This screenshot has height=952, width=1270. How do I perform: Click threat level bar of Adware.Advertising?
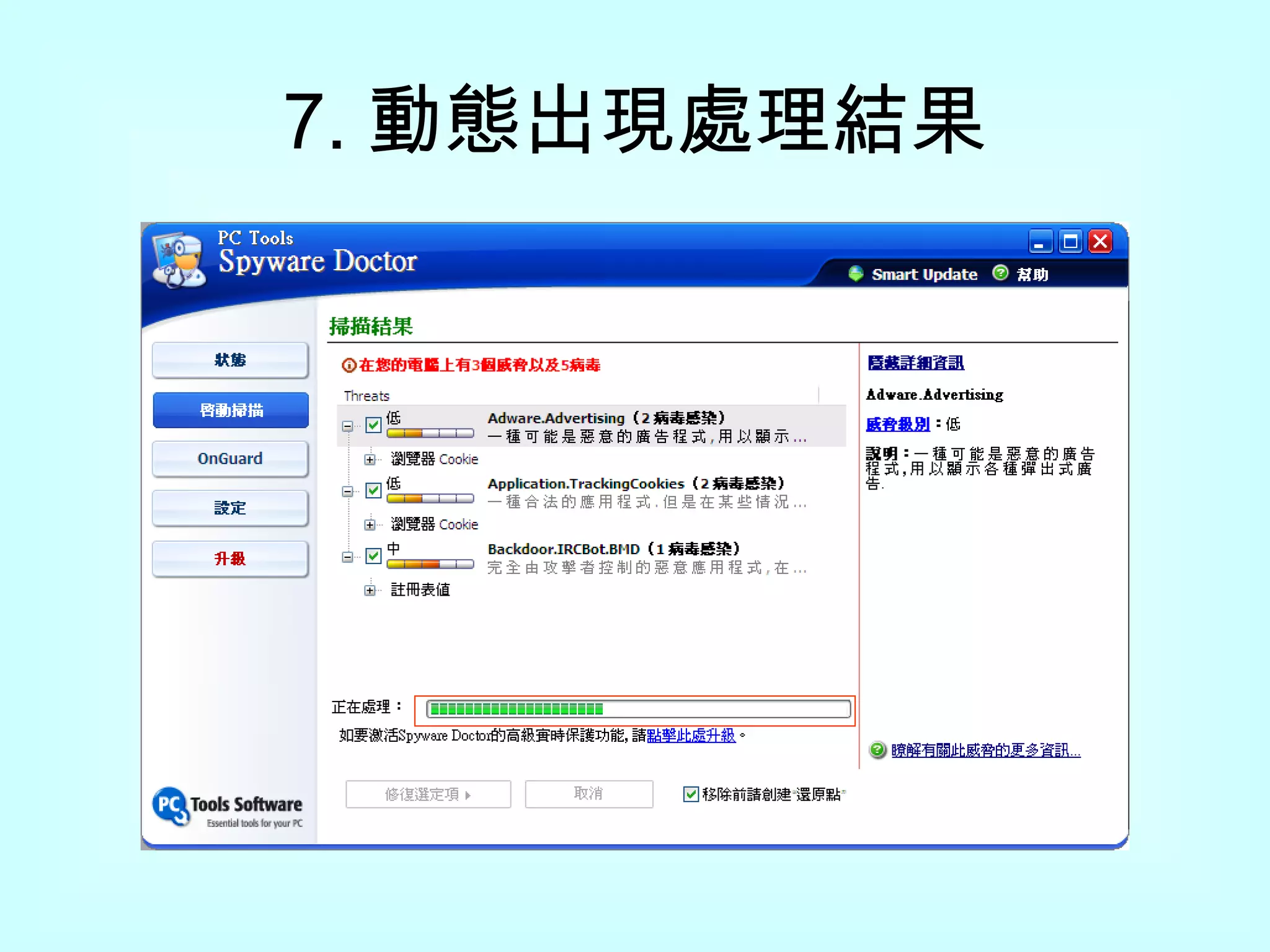pyautogui.click(x=430, y=434)
